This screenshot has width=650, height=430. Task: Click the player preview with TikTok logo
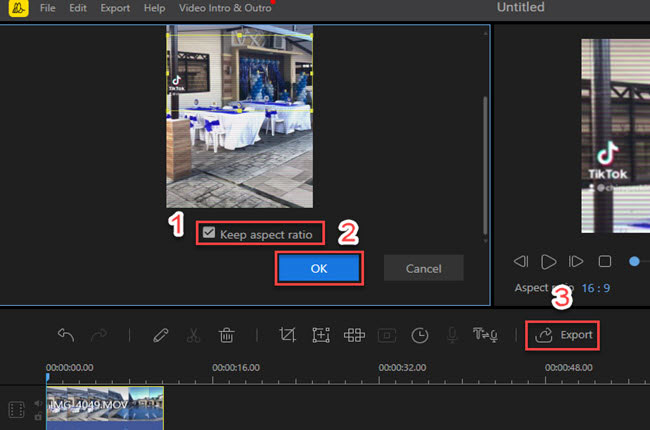(x=615, y=136)
